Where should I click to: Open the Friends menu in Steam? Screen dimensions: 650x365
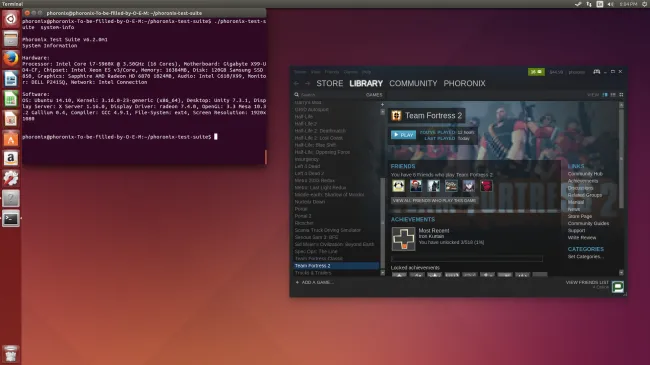click(332, 72)
